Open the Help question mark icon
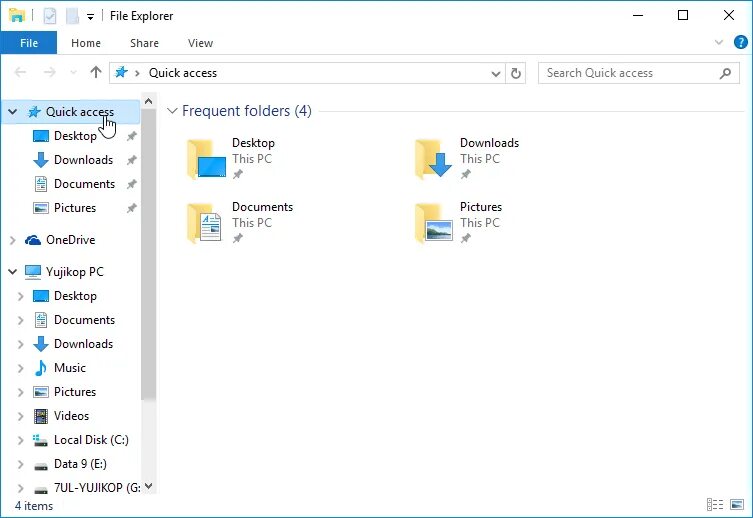 pos(741,42)
